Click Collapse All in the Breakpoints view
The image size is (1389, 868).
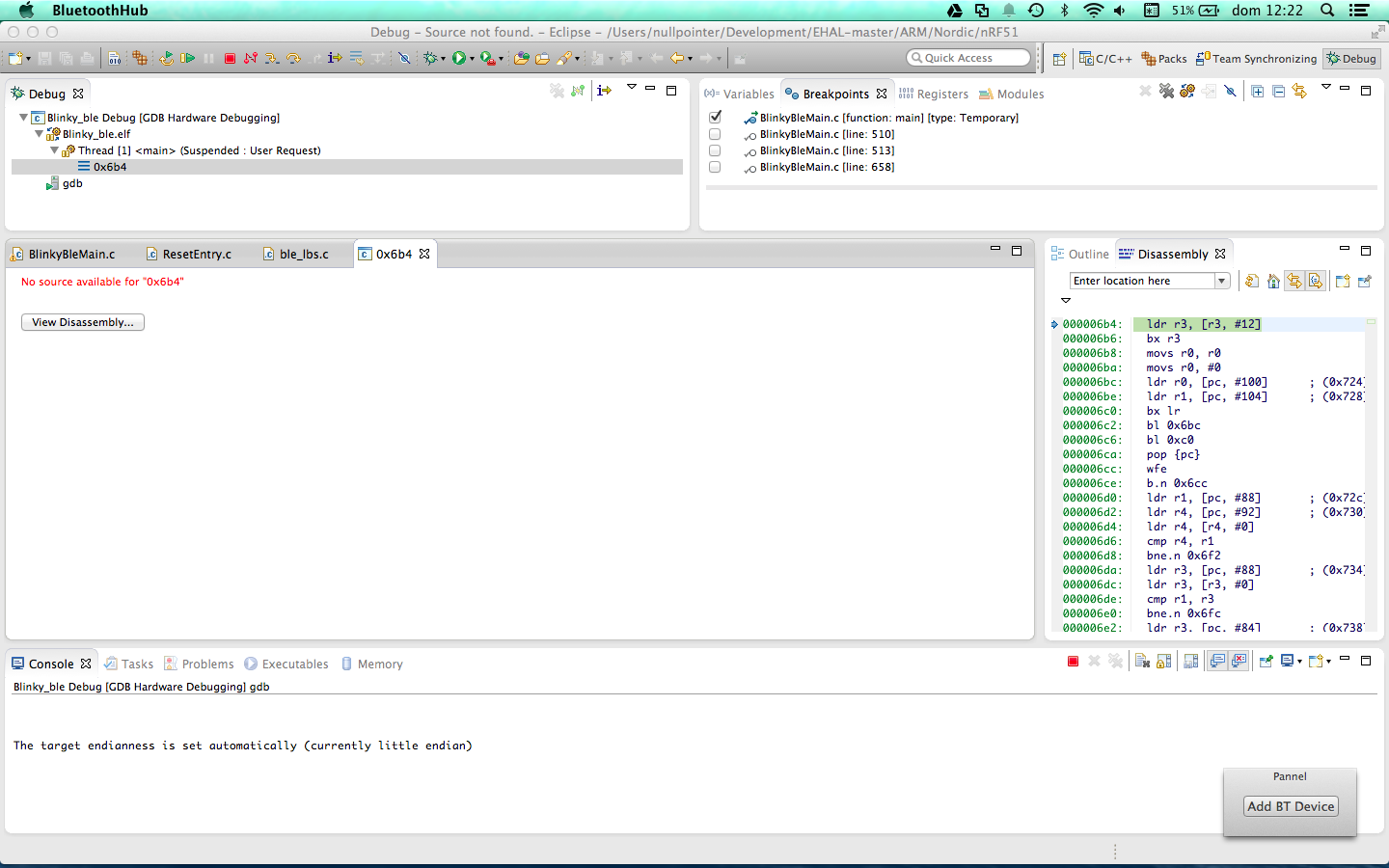(x=1278, y=91)
